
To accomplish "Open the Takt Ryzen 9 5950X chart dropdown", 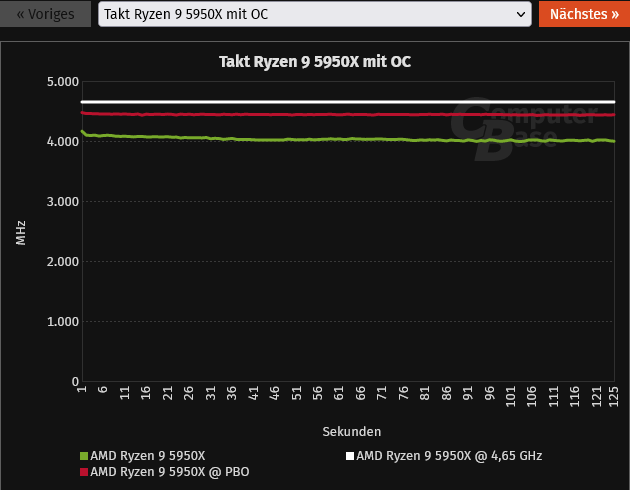I will pyautogui.click(x=315, y=14).
